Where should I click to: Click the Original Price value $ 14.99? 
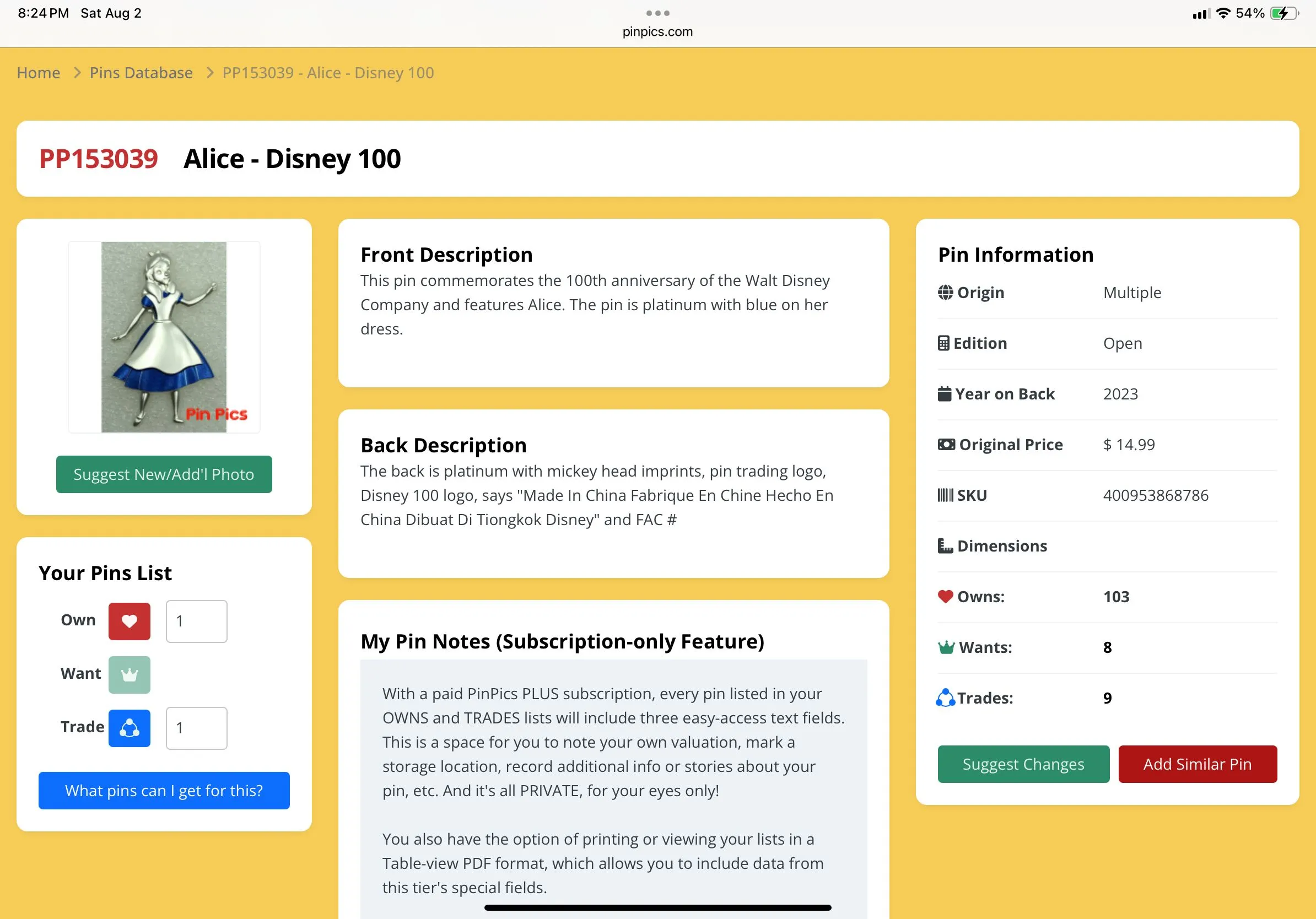coord(1129,445)
